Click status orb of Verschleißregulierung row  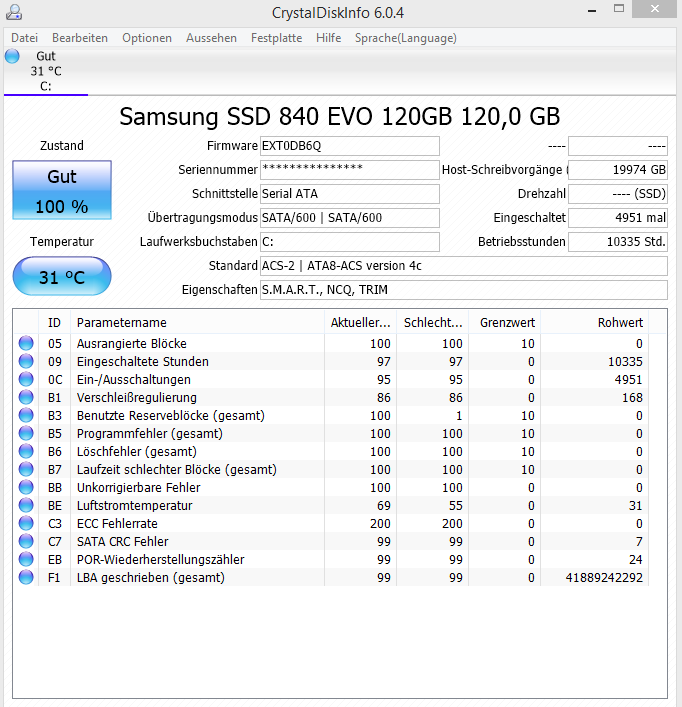click(26, 397)
